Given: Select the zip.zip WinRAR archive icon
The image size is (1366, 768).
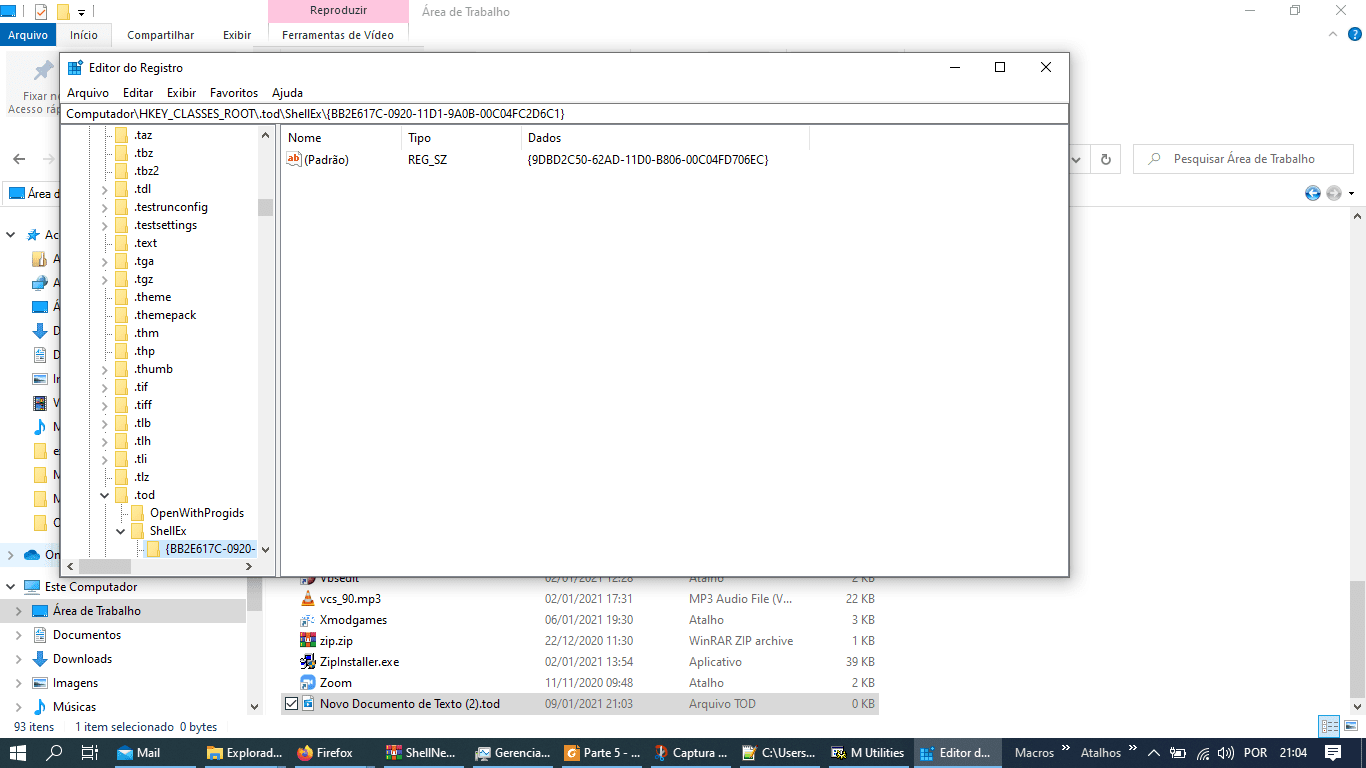Looking at the screenshot, I should (308, 641).
